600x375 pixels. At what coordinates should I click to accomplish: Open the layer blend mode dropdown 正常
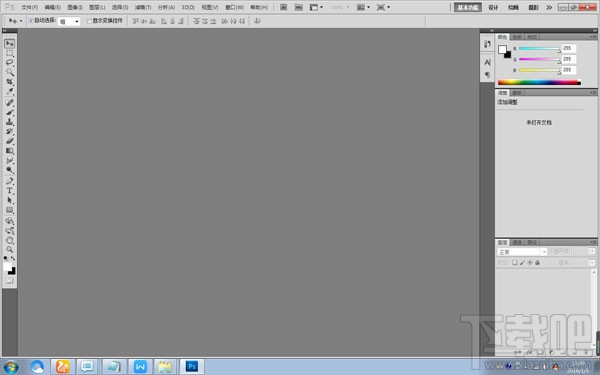coord(522,252)
